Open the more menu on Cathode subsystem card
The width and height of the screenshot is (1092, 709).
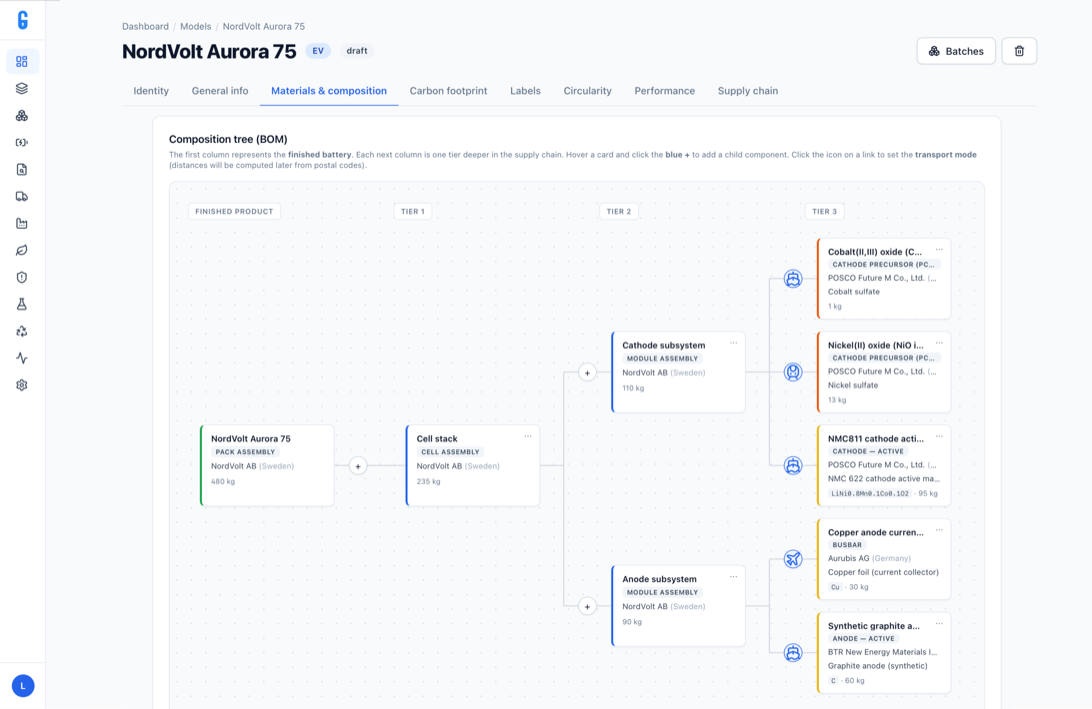click(x=733, y=343)
